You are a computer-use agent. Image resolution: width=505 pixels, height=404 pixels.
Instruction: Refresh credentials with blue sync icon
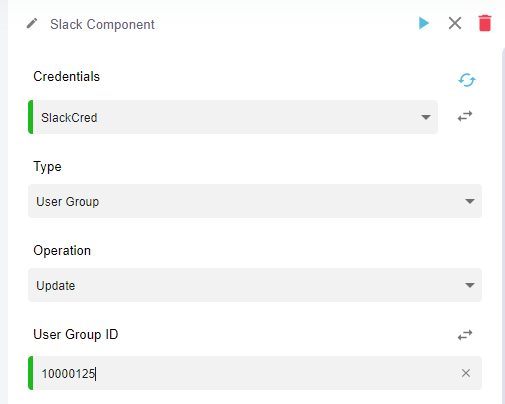(x=467, y=80)
